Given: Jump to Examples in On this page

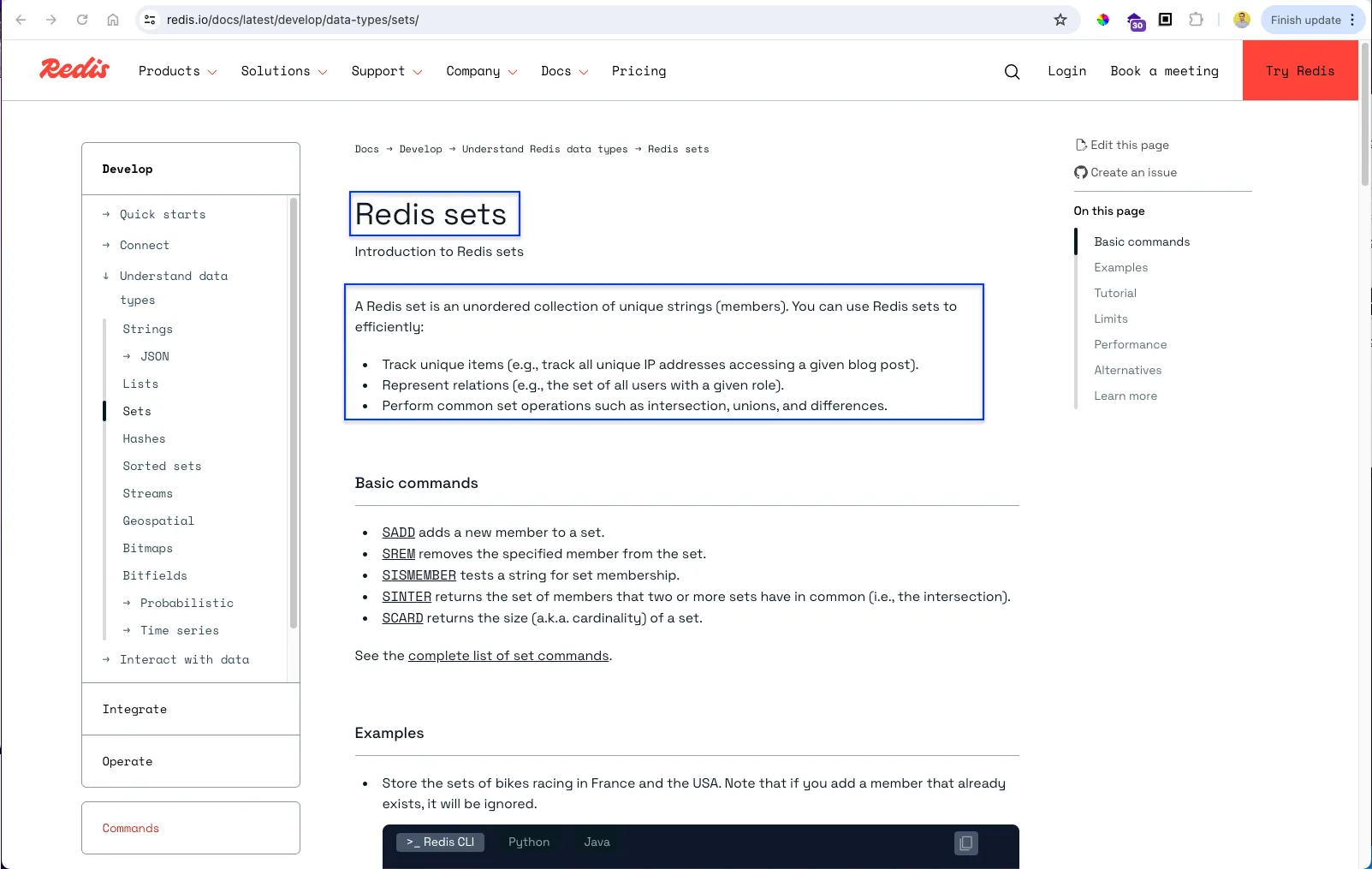Looking at the screenshot, I should tap(1120, 267).
